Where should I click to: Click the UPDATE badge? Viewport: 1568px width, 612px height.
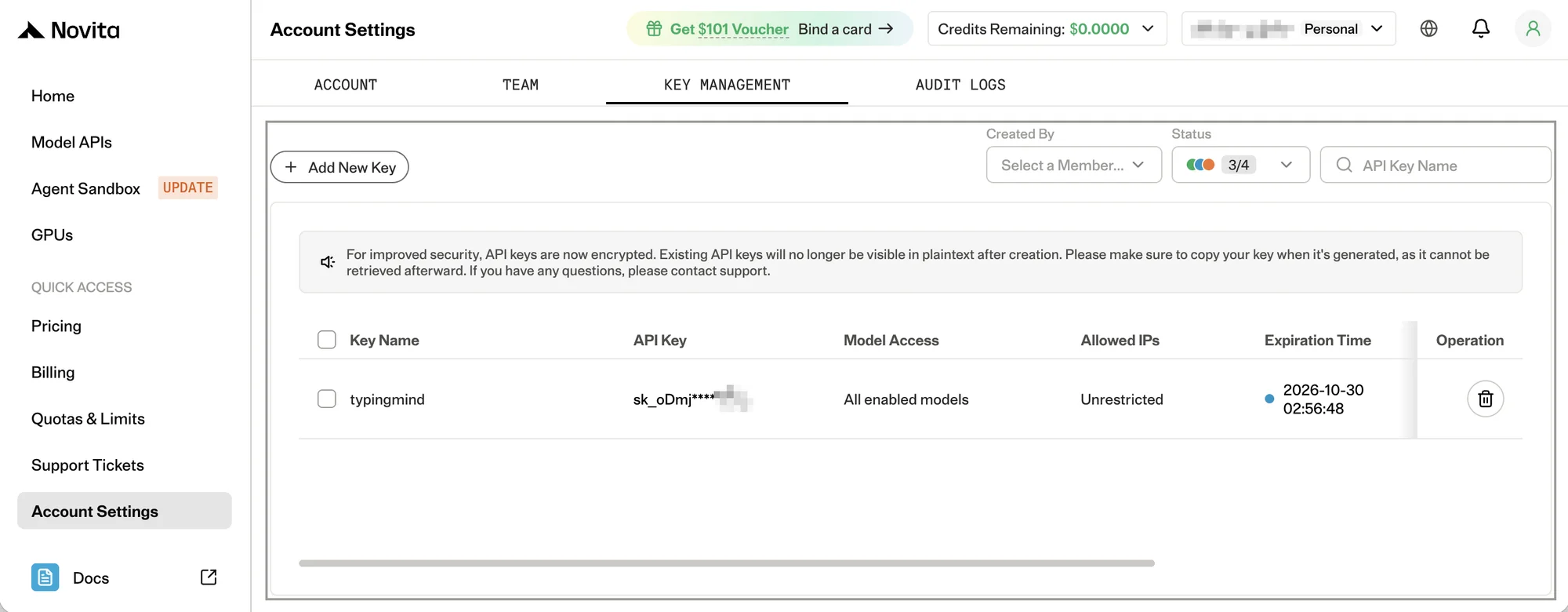tap(188, 188)
